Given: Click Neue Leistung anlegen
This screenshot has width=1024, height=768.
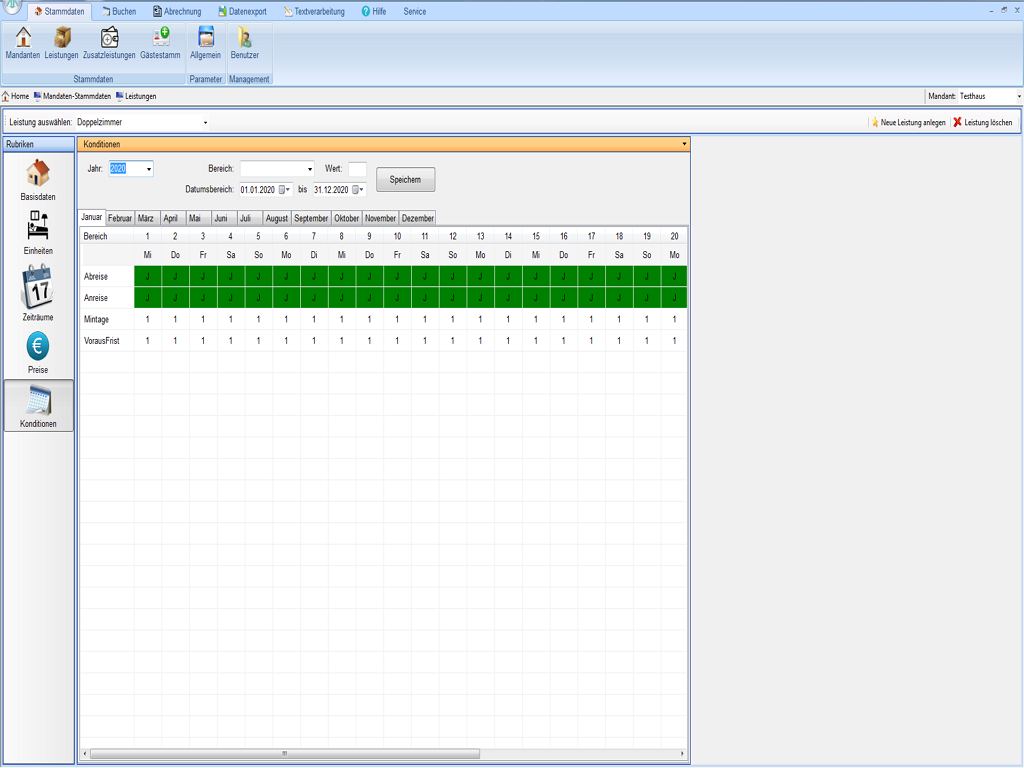Looking at the screenshot, I should point(907,122).
